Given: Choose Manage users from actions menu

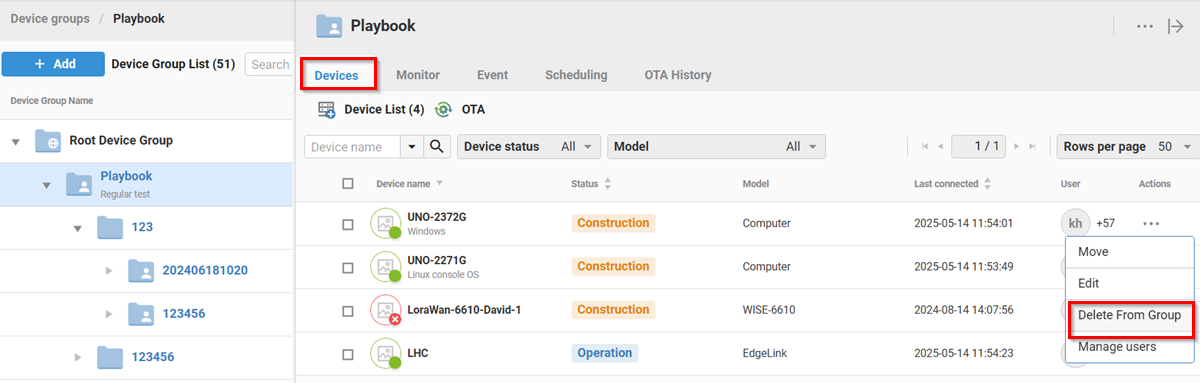Looking at the screenshot, I should coord(1130,347).
